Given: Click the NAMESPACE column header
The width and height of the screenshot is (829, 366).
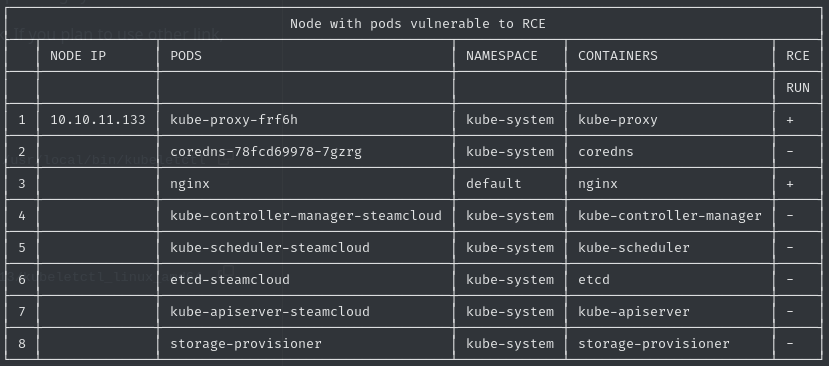Looking at the screenshot, I should point(501,56).
